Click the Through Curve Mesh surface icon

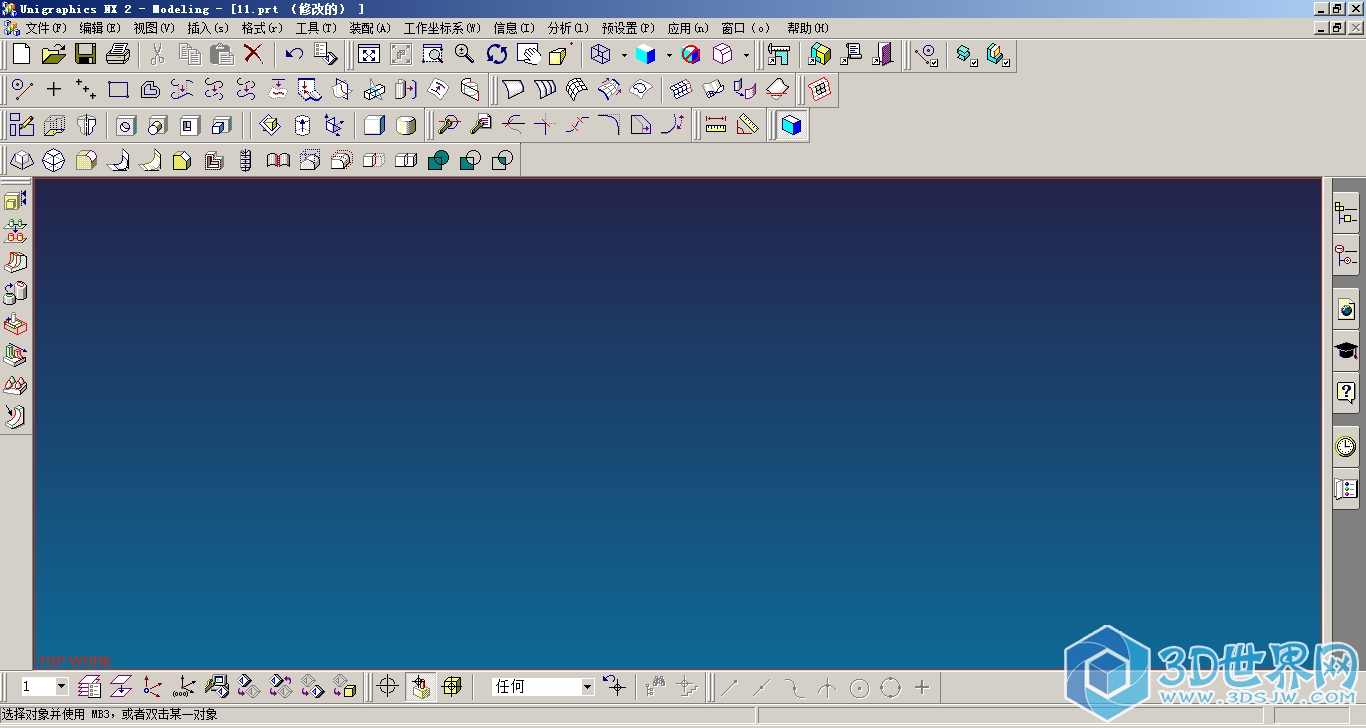pos(577,90)
